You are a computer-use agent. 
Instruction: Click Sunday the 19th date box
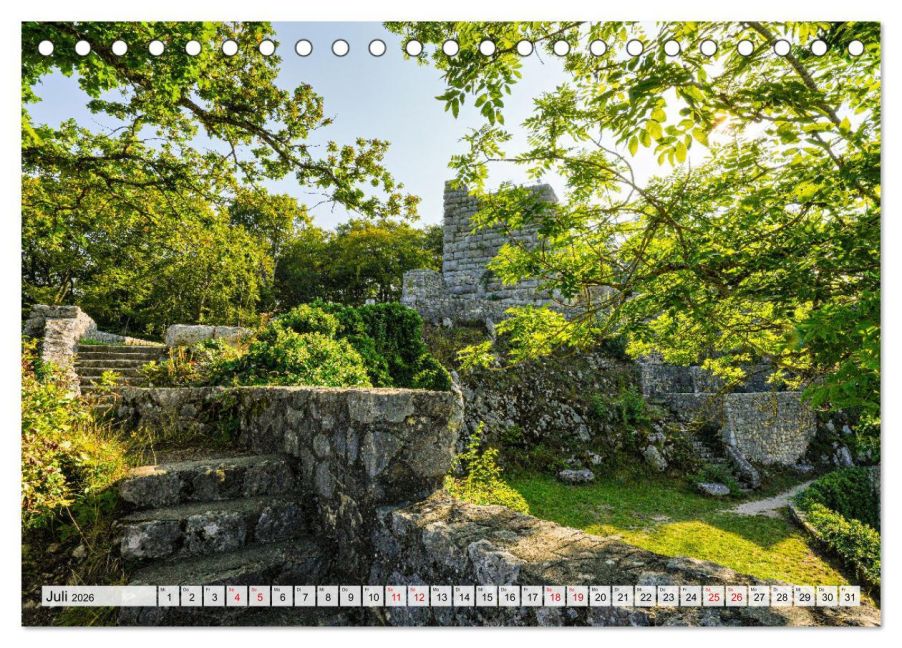tap(577, 596)
